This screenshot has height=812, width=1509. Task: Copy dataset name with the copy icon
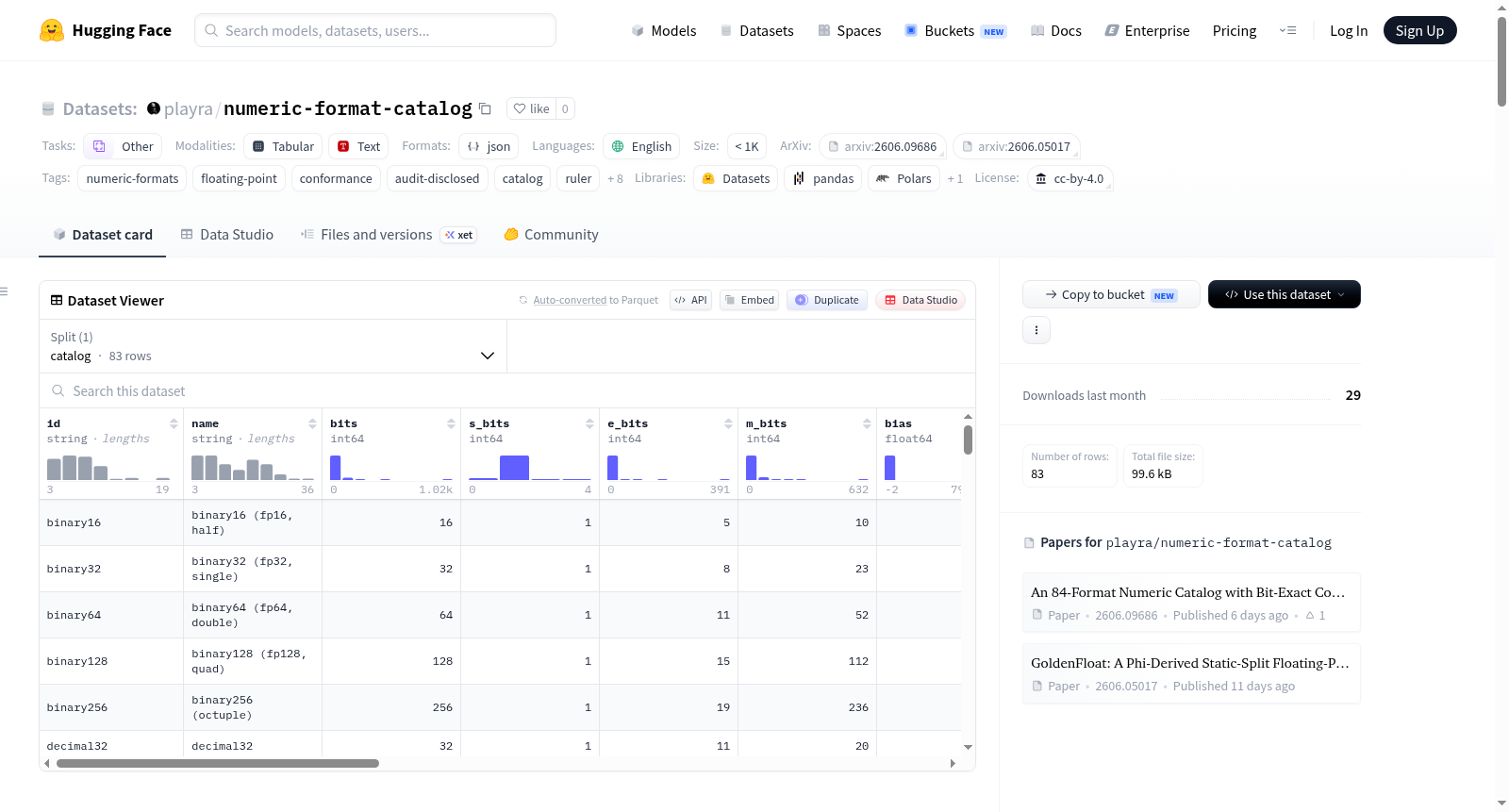pyautogui.click(x=485, y=108)
